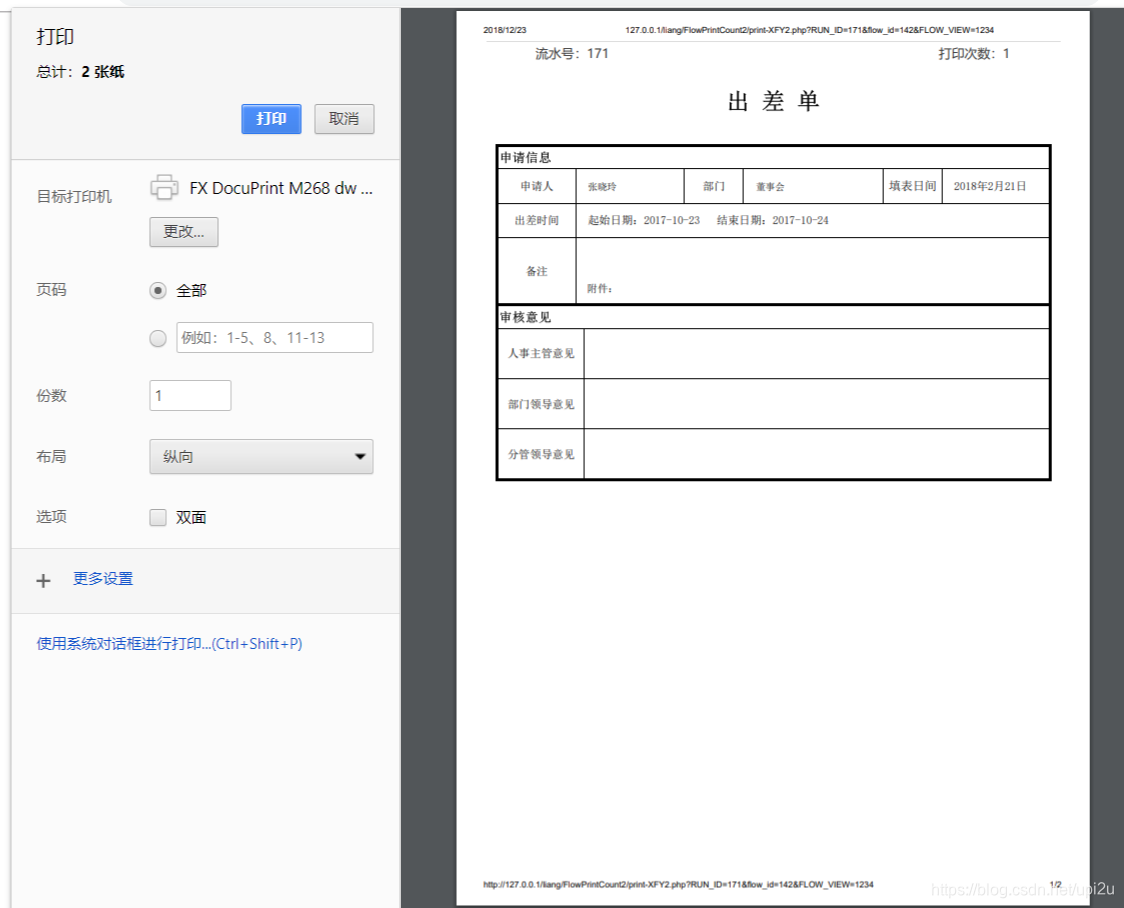The image size is (1124, 908).
Task: Enable the 双面 duplex printing checkbox
Action: click(158, 517)
